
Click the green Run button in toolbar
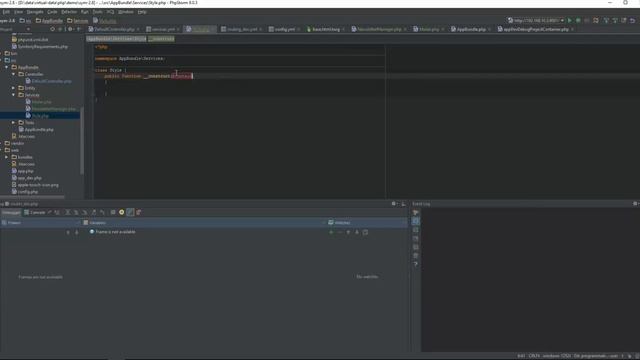[x=570, y=20]
